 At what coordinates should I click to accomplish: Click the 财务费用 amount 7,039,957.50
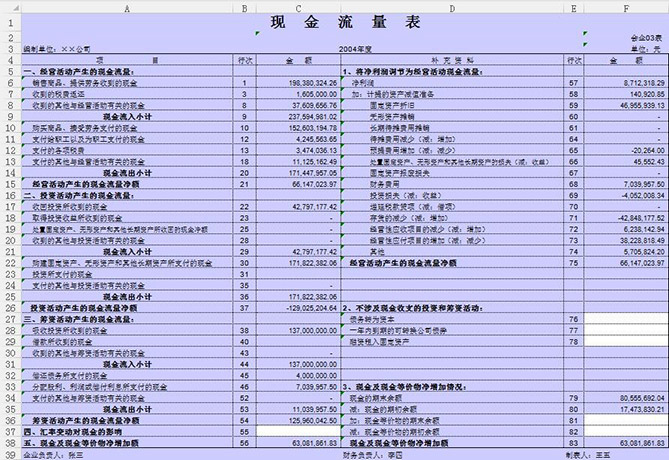pos(626,184)
